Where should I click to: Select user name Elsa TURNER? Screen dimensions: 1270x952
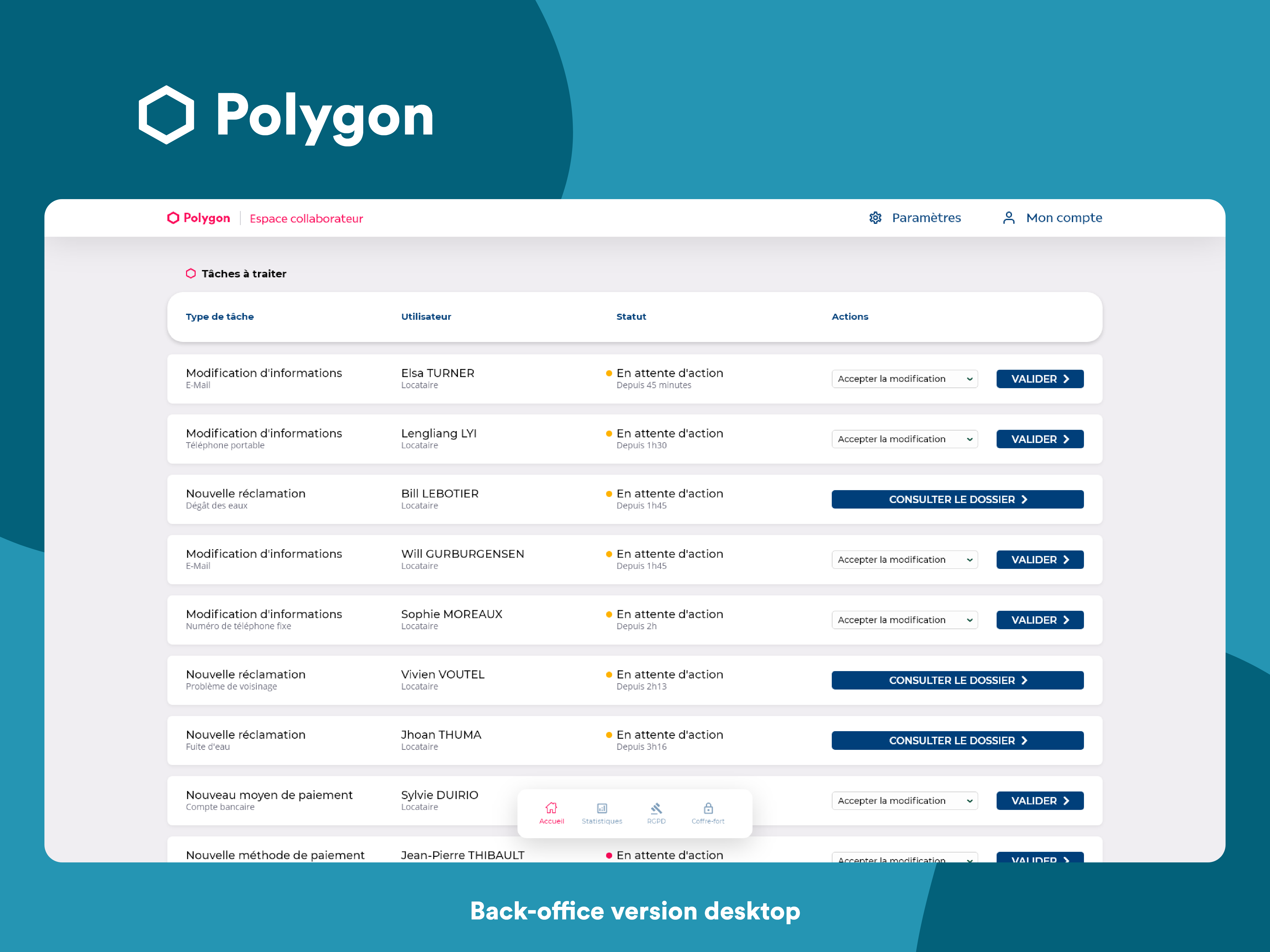(x=437, y=373)
